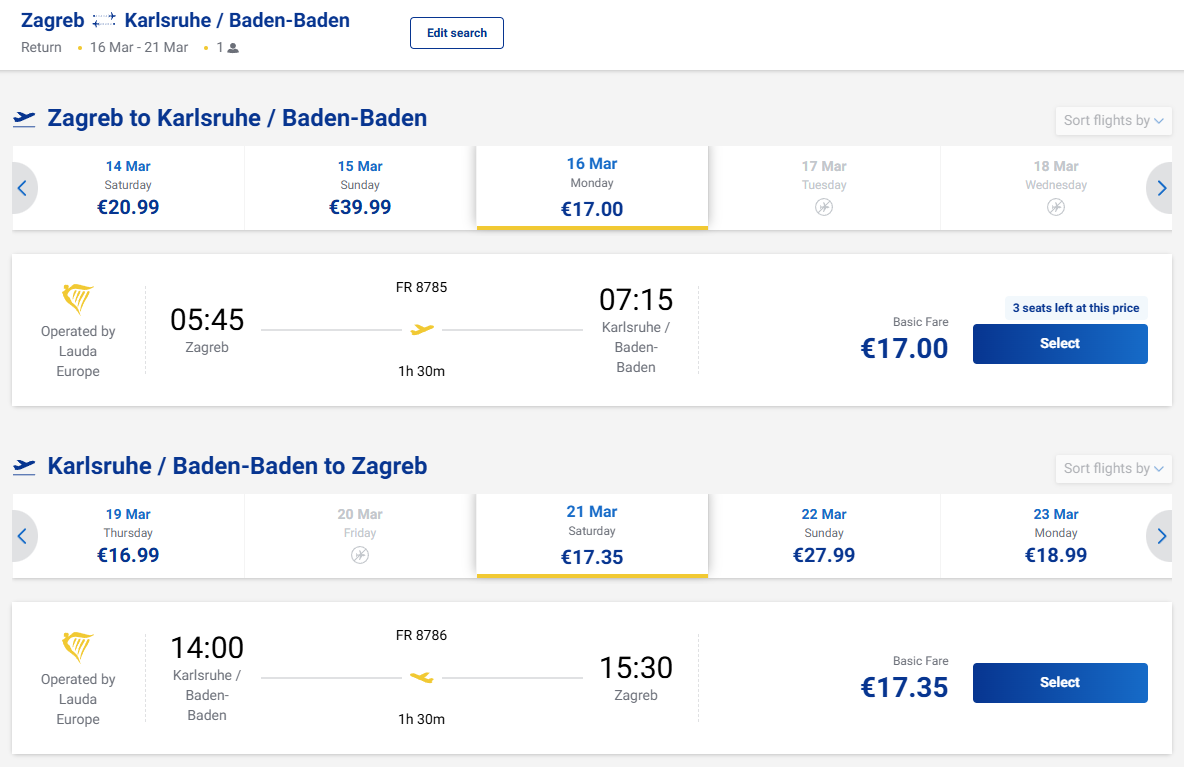Click the passenger count icon in header
The height and width of the screenshot is (767, 1184).
pyautogui.click(x=233, y=48)
